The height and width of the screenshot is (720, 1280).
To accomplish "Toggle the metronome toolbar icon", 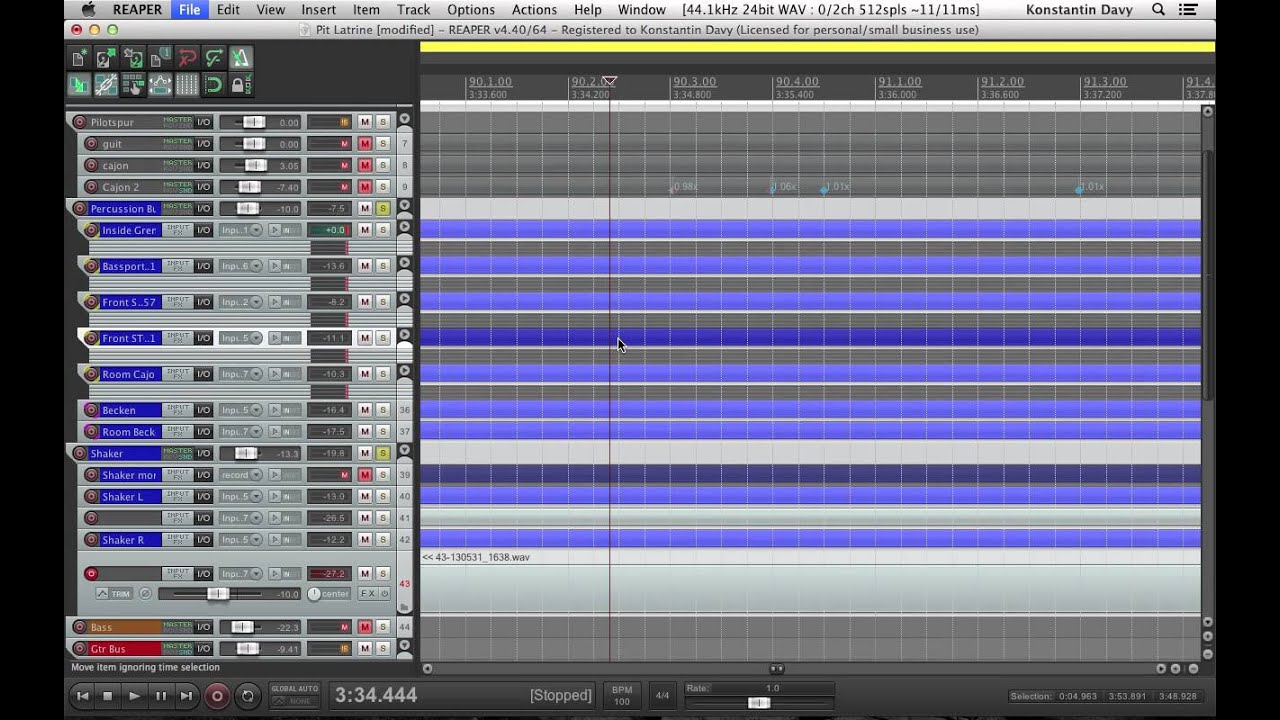I will (241, 58).
